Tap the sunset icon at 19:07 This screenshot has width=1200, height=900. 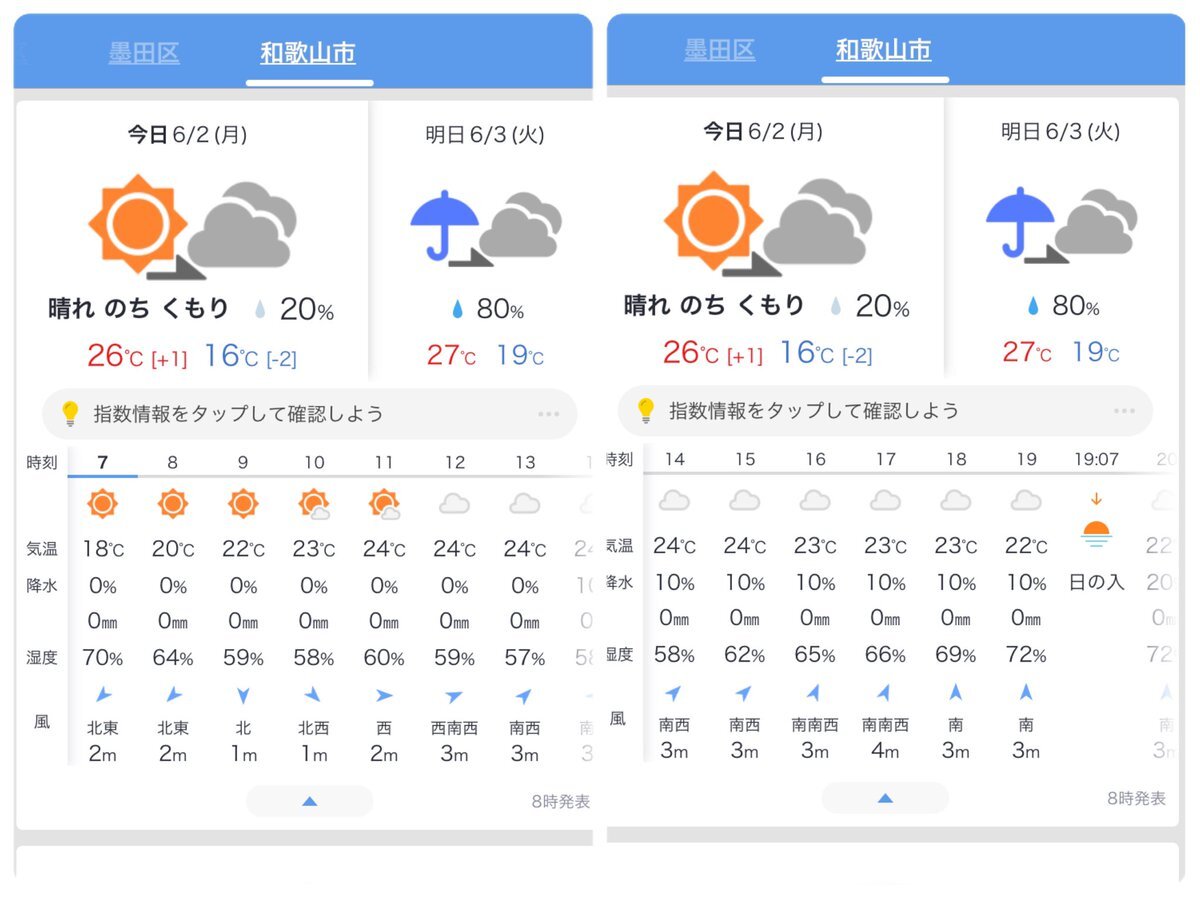(x=1097, y=531)
